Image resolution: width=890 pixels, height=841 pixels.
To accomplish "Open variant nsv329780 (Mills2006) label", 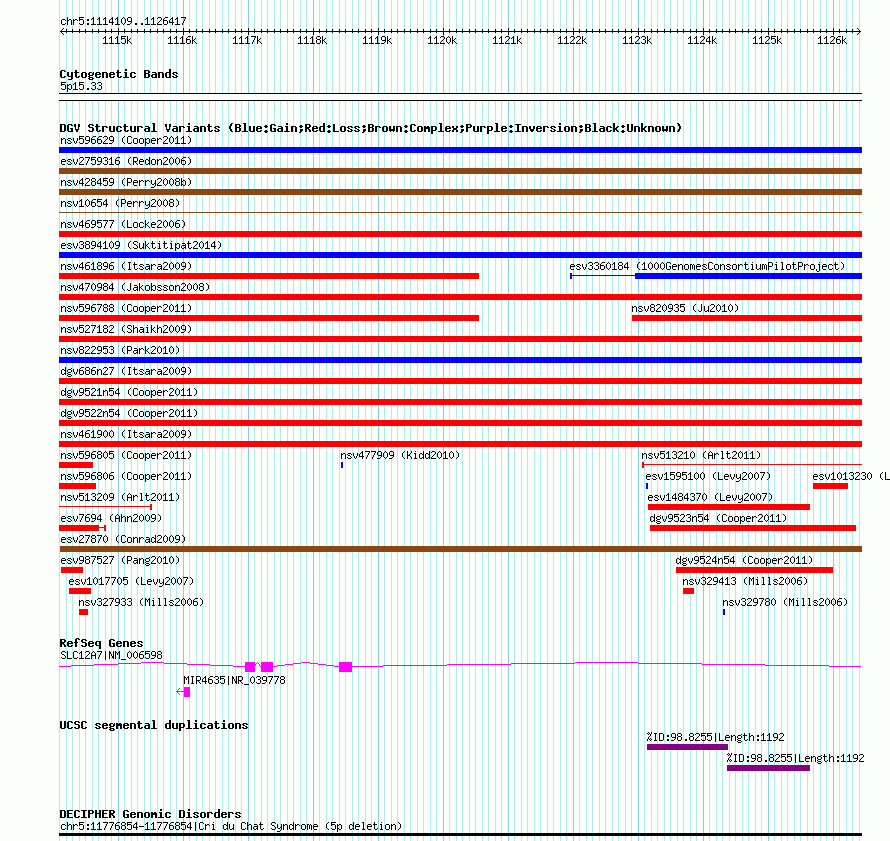I will tap(785, 602).
